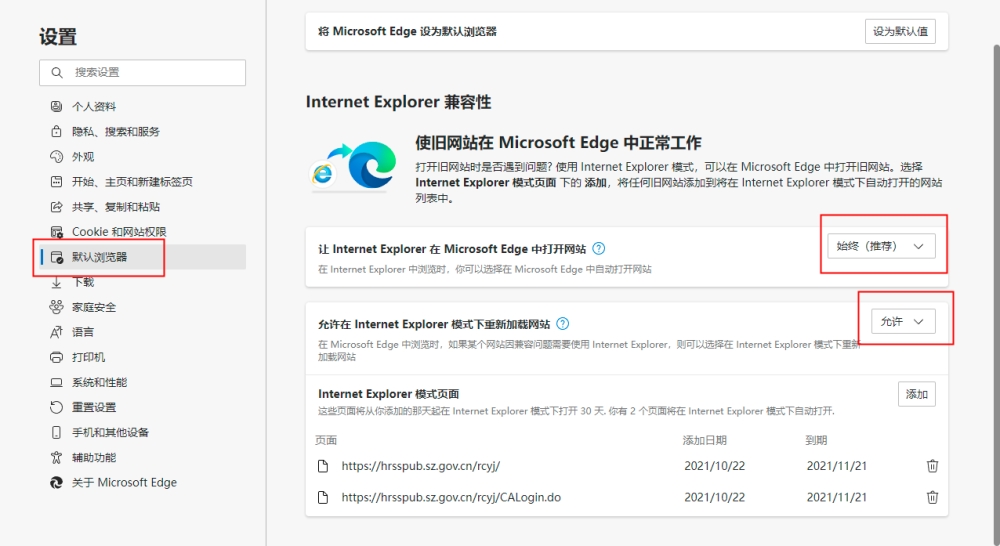Click the 家庭安全 family icon
The height and width of the screenshot is (546, 1000).
tap(56, 307)
